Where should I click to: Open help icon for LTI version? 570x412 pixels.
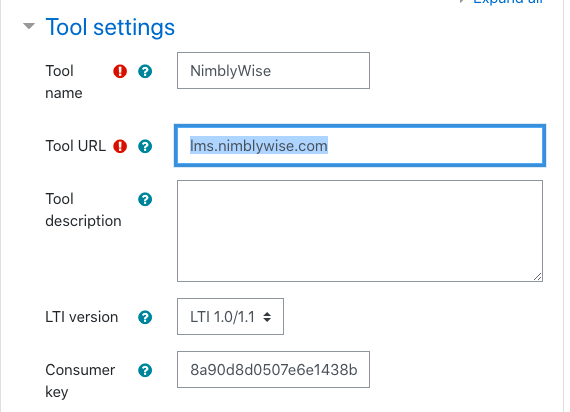click(145, 317)
